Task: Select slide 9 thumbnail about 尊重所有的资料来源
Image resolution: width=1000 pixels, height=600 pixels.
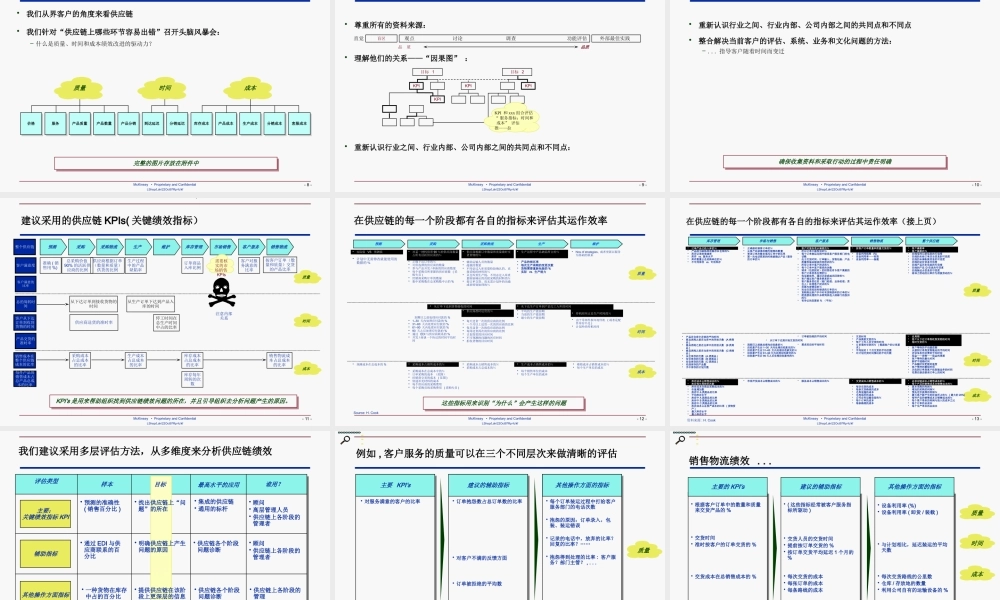Action: pos(499,96)
